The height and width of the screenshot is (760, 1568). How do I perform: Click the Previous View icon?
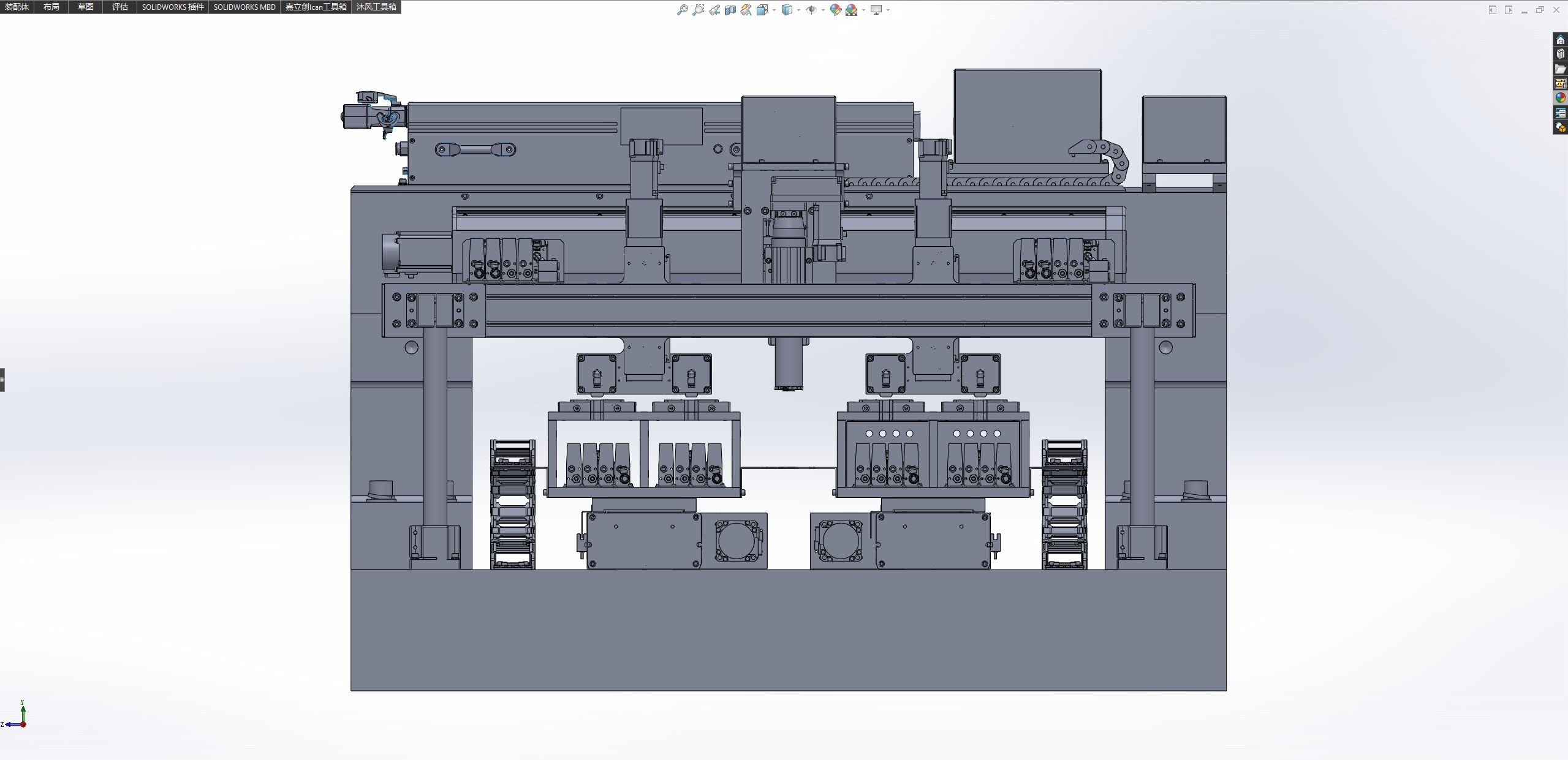[x=714, y=10]
